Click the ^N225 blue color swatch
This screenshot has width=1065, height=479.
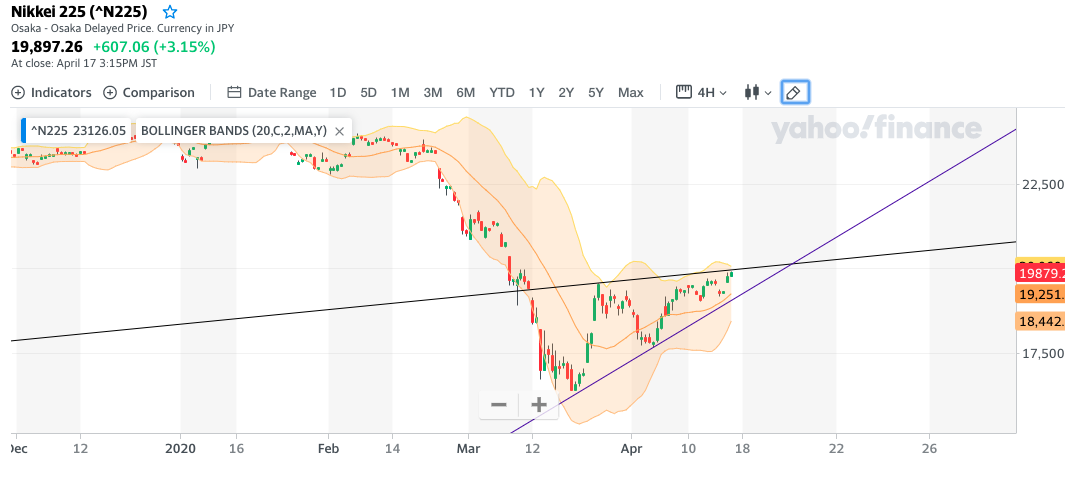pyautogui.click(x=24, y=131)
